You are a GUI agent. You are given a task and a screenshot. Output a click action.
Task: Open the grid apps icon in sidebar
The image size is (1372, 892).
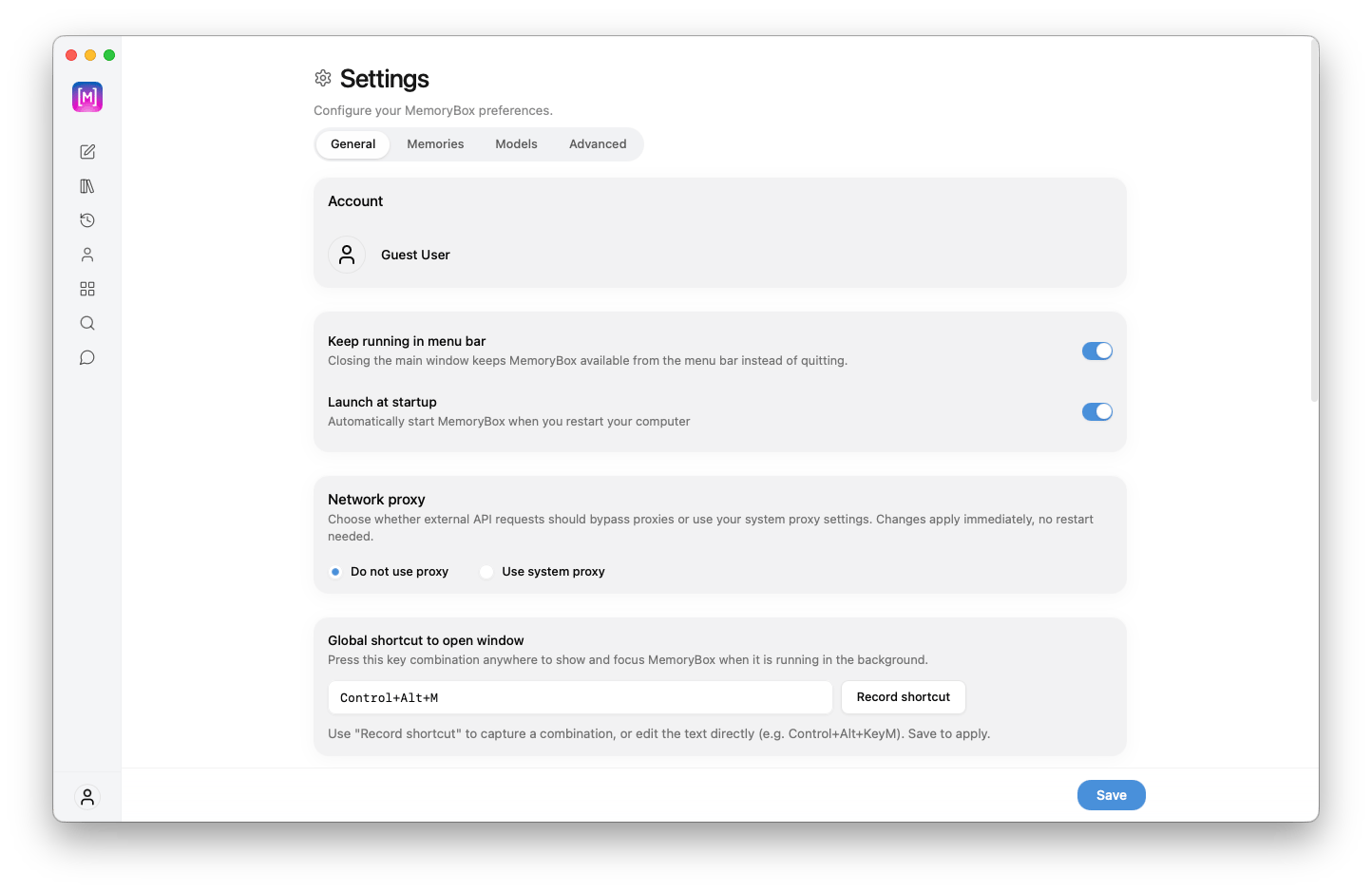pyautogui.click(x=87, y=289)
